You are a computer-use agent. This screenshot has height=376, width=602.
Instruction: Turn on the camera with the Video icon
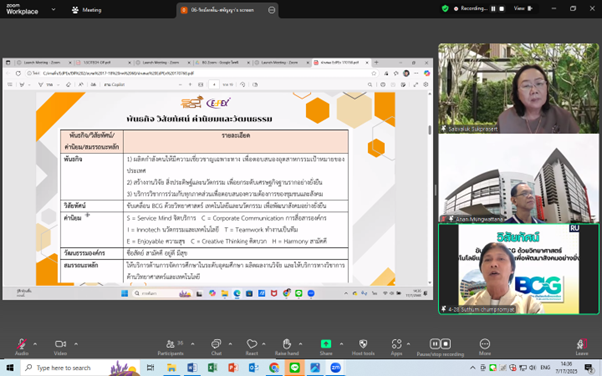pos(60,344)
